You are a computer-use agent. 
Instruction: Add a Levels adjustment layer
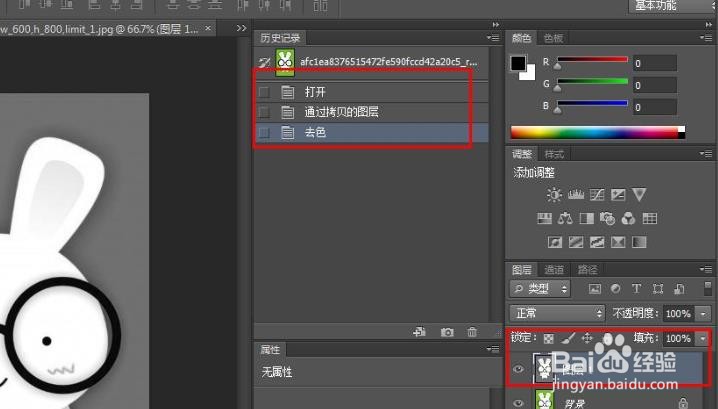[x=576, y=195]
